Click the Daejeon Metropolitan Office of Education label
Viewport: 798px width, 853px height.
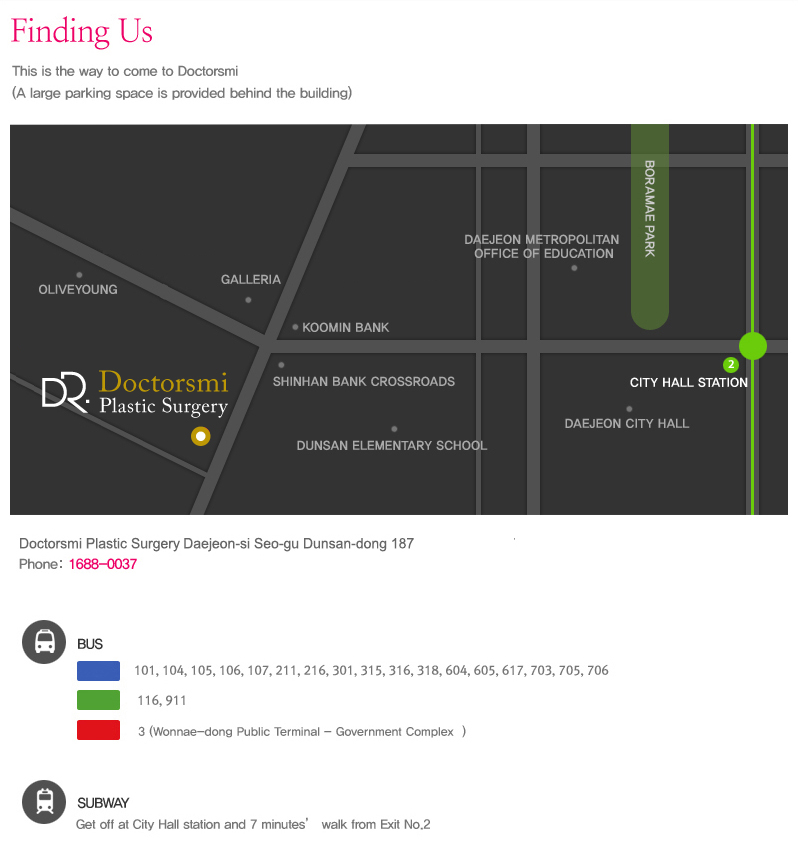click(542, 247)
